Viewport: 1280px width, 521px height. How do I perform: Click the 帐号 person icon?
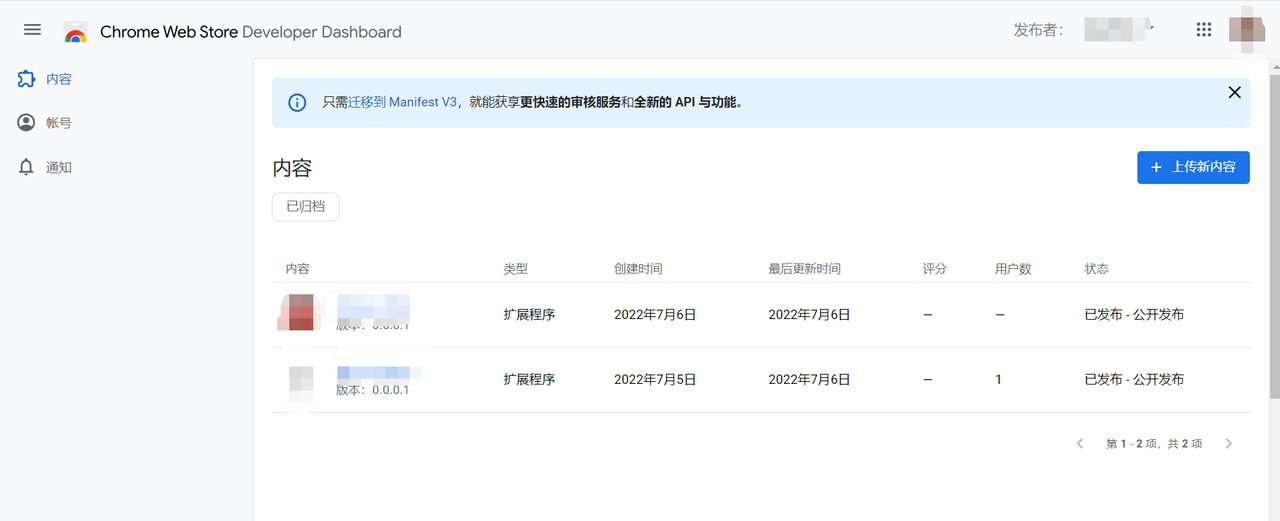coord(27,123)
